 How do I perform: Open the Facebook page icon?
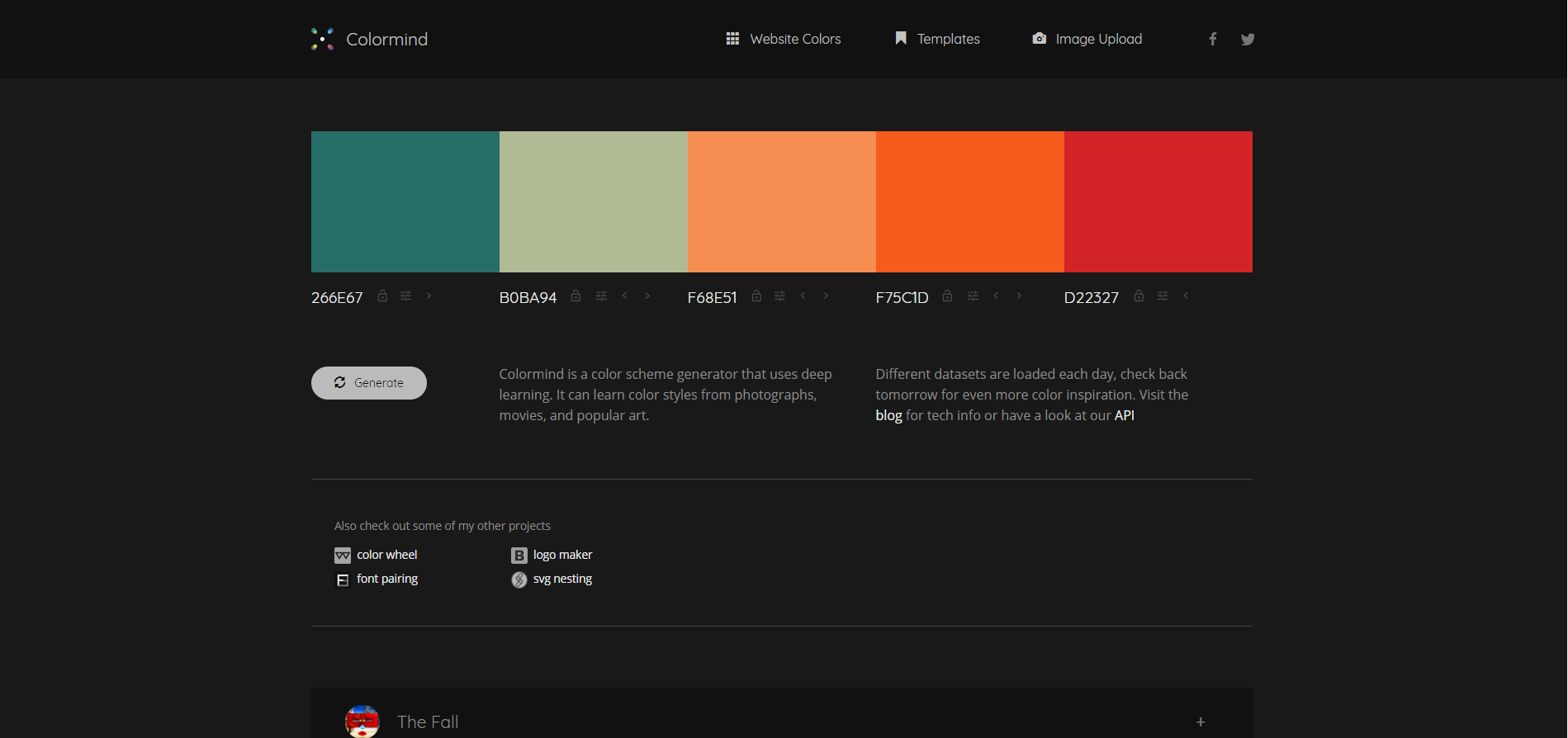[x=1212, y=39]
